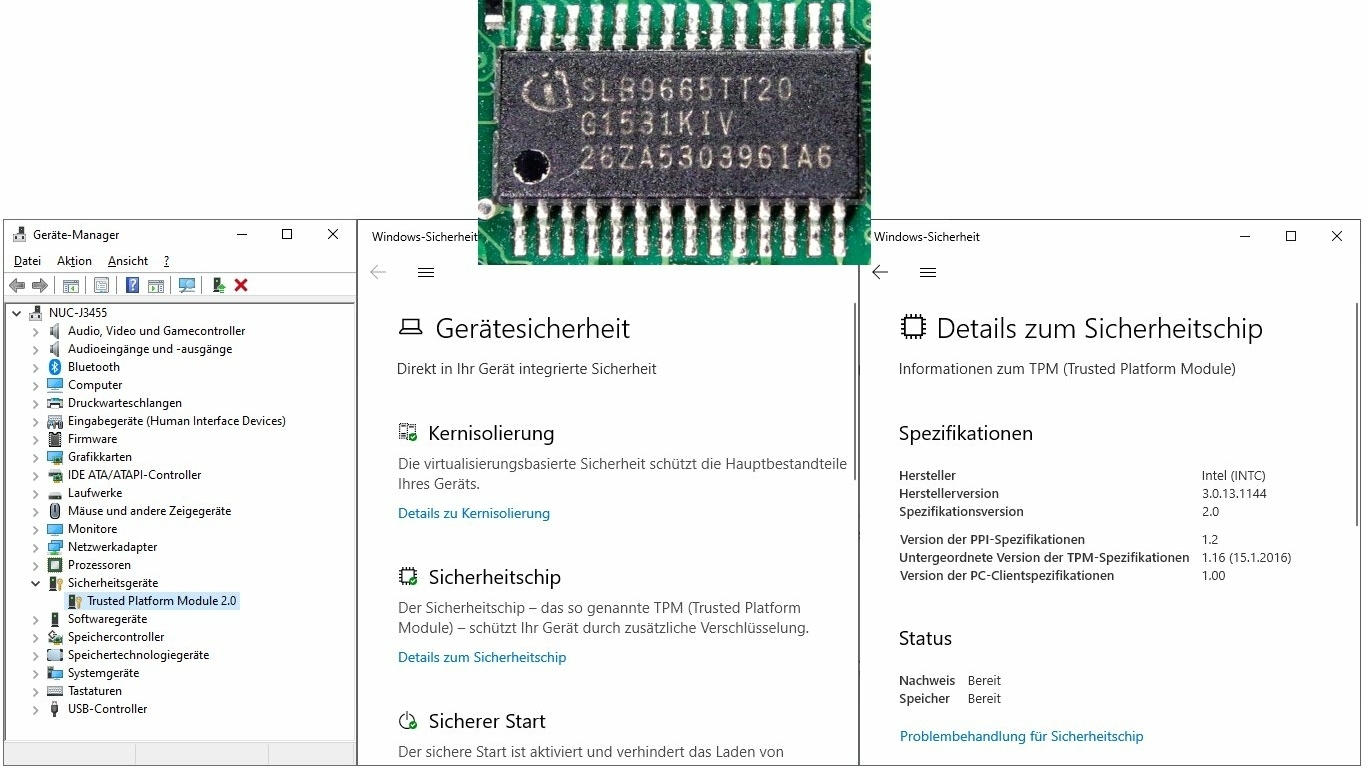Click the Kernisolierung section icon
The height and width of the screenshot is (768, 1367).
(x=408, y=432)
